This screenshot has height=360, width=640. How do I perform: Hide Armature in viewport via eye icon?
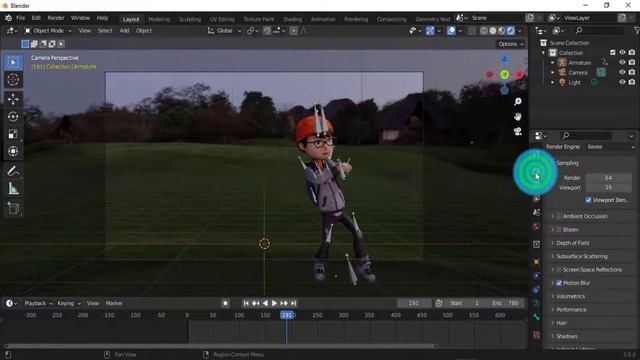coord(622,62)
